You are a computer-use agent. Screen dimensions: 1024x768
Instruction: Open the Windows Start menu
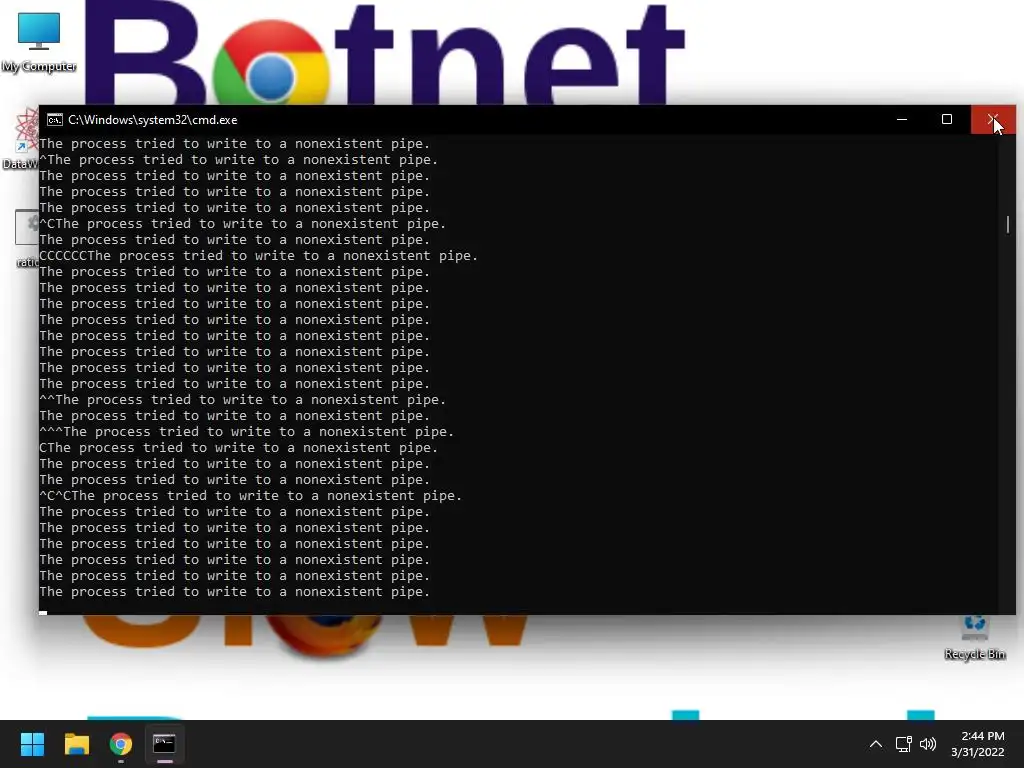32,744
